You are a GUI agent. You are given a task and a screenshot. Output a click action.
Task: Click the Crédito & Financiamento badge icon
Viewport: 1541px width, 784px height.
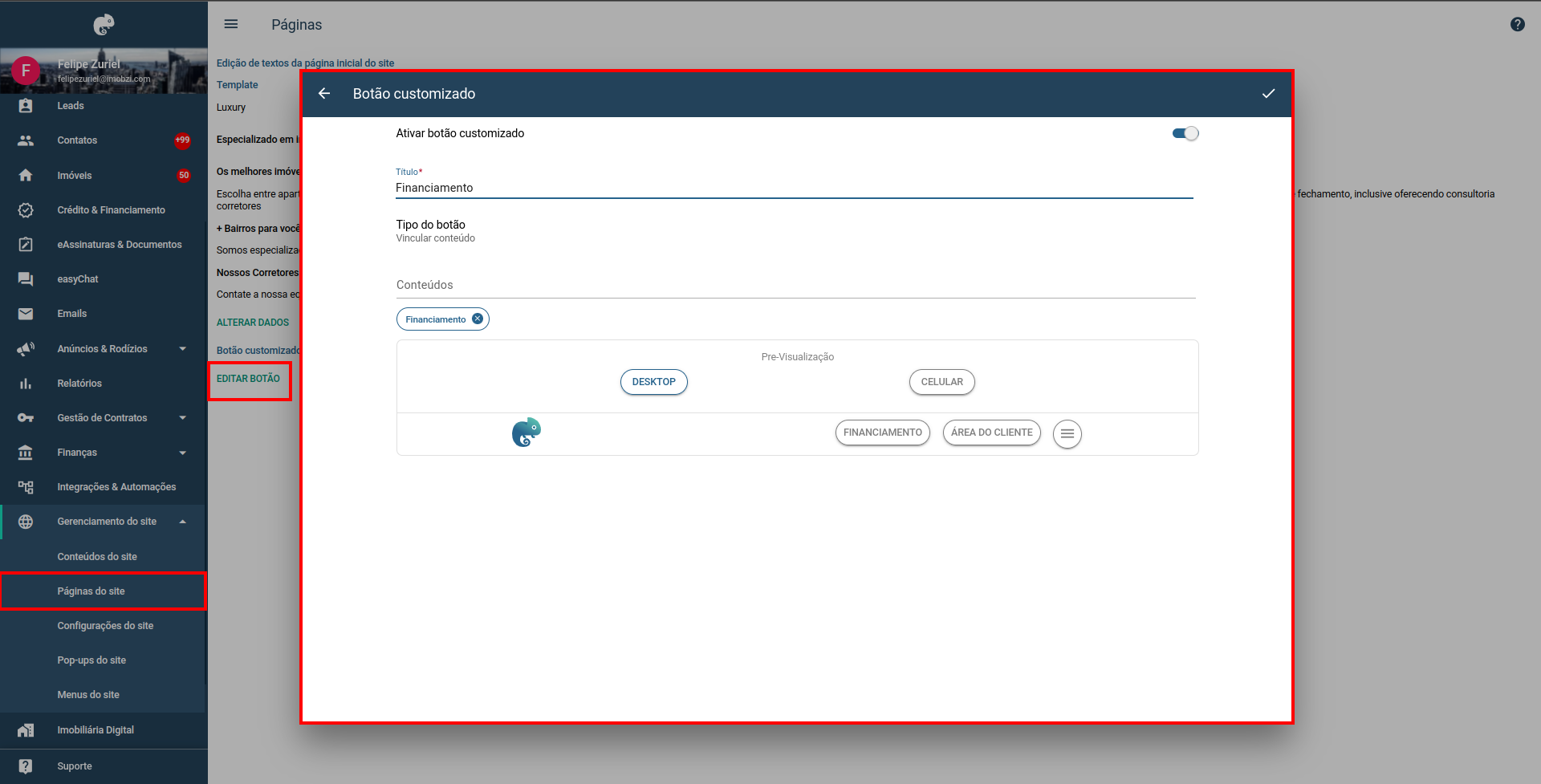(x=26, y=210)
